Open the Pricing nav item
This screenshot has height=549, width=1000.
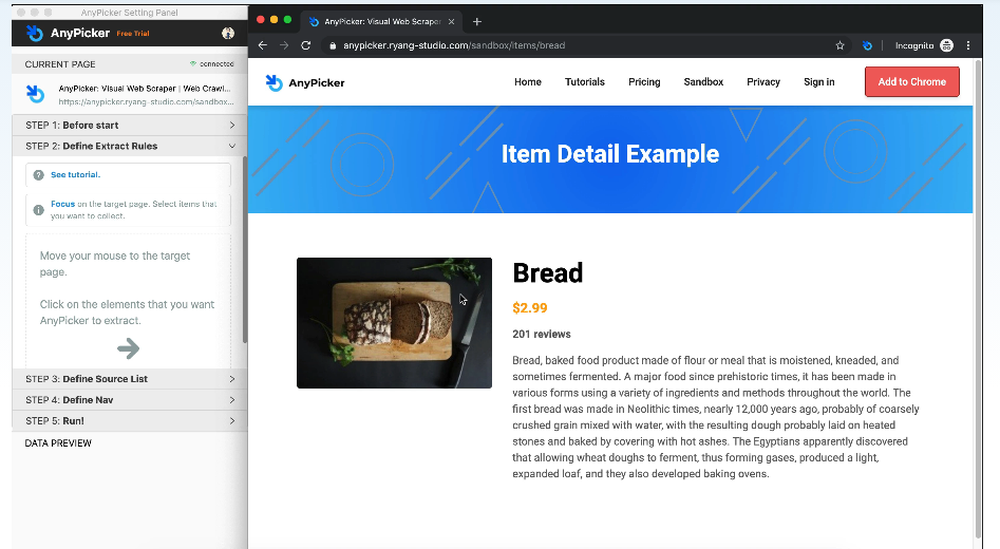pyautogui.click(x=644, y=82)
